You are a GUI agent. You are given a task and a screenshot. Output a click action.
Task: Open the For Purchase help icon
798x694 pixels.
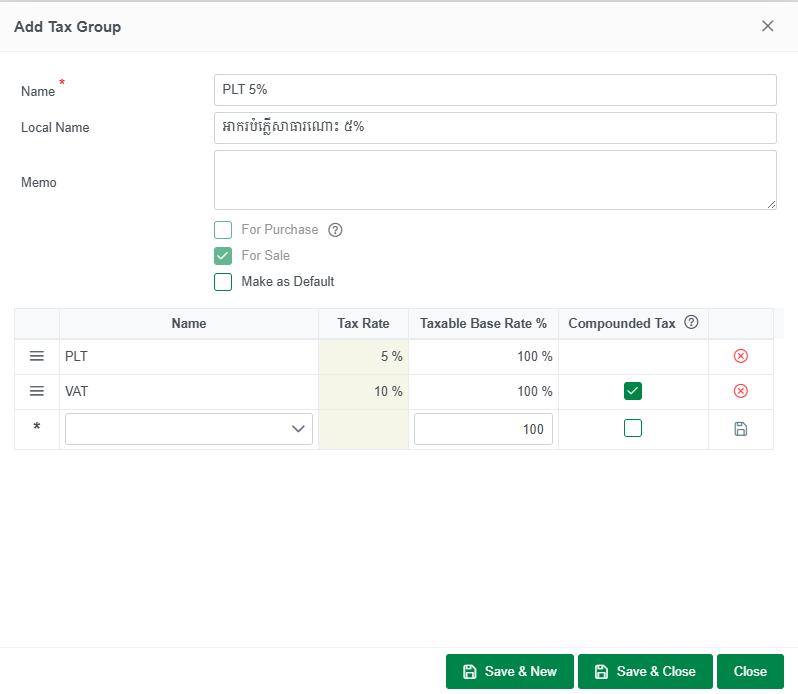[x=335, y=230]
